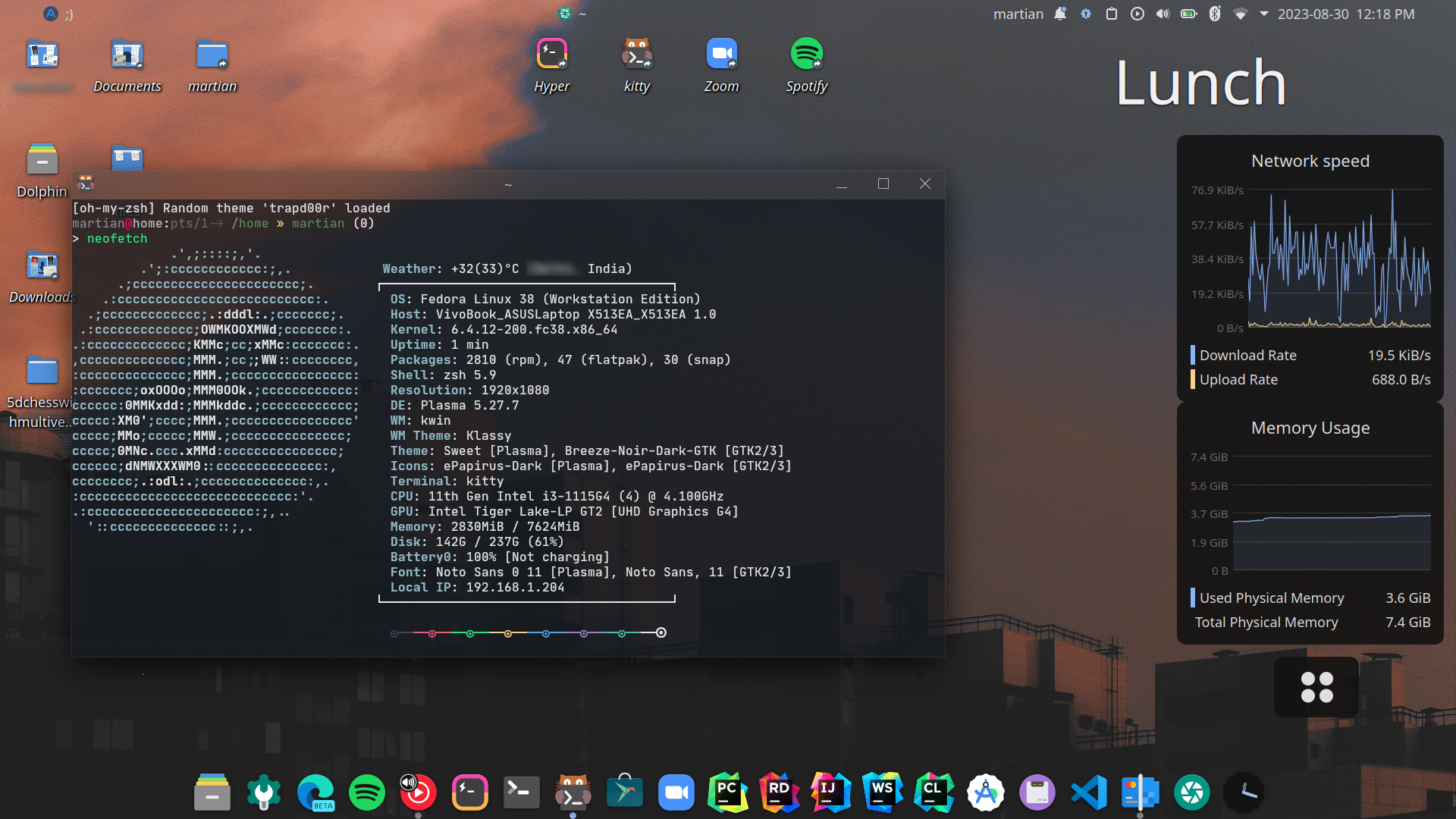This screenshot has width=1456, height=819.
Task: Click the Total Physical Memory entry
Action: coord(1310,622)
